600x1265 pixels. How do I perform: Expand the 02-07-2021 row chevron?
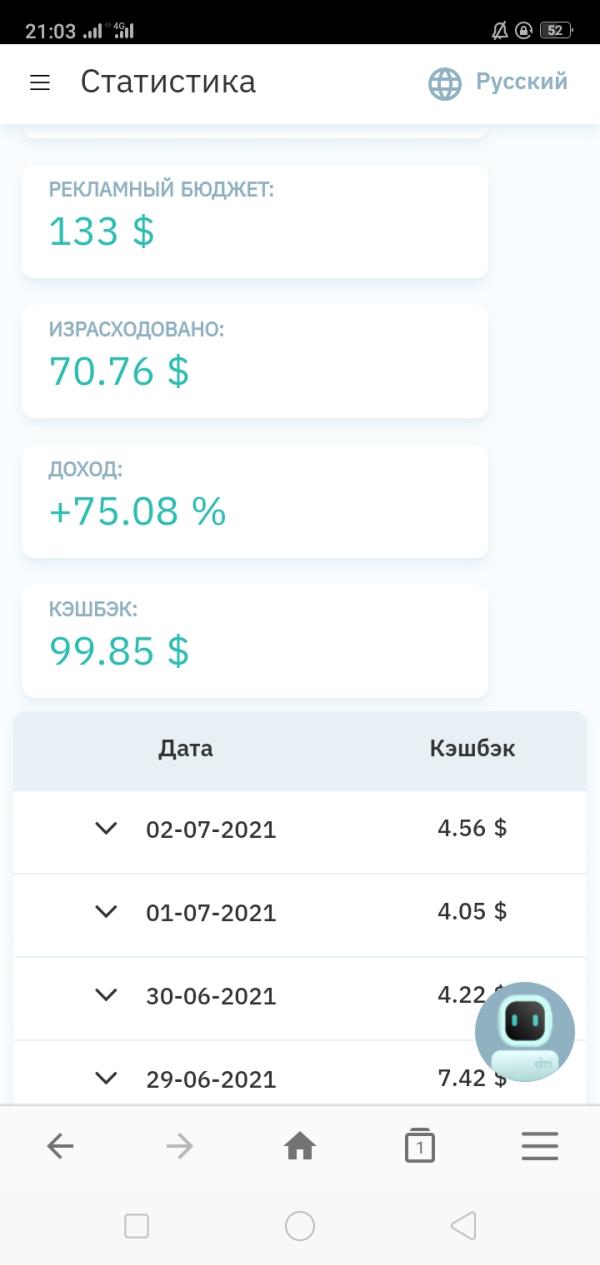tap(106, 828)
